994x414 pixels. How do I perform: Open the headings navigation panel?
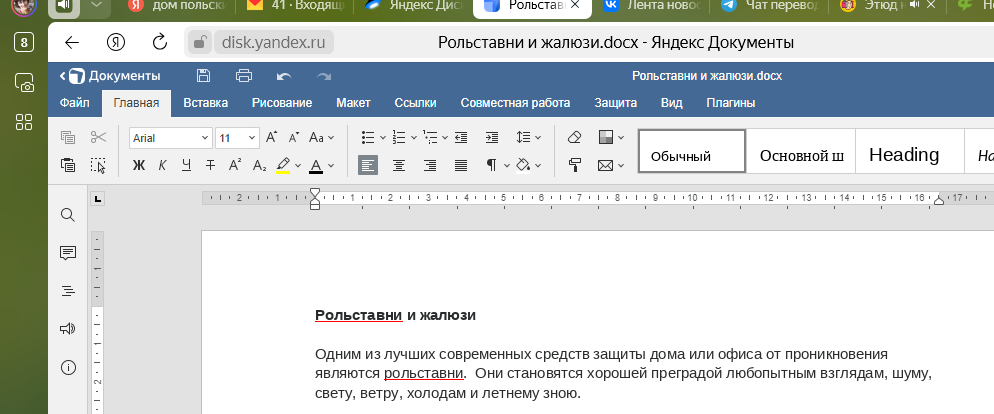point(68,291)
